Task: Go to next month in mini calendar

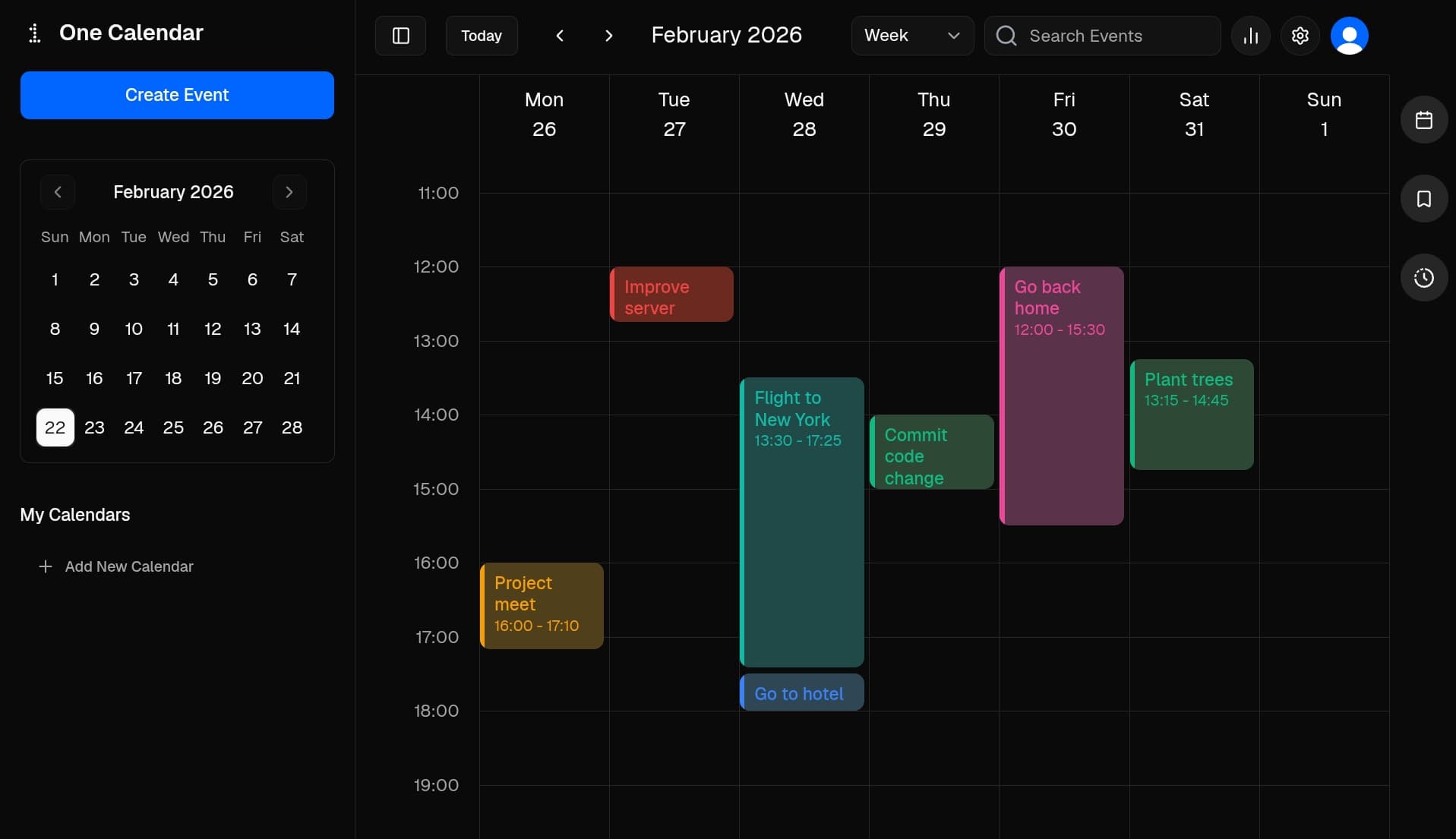Action: point(289,191)
